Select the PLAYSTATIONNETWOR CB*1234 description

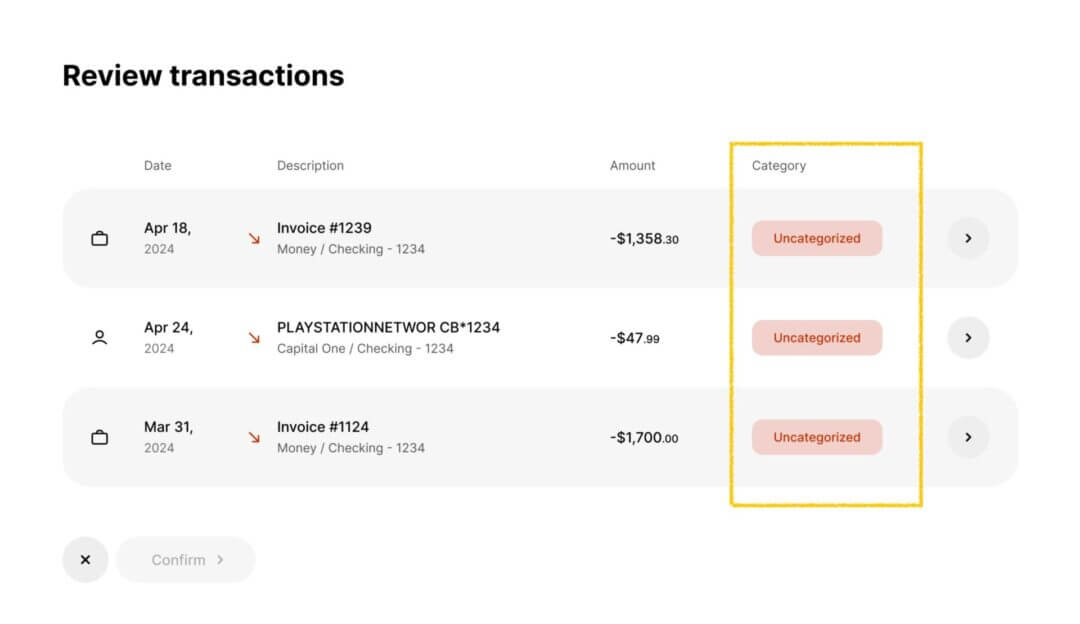point(388,327)
